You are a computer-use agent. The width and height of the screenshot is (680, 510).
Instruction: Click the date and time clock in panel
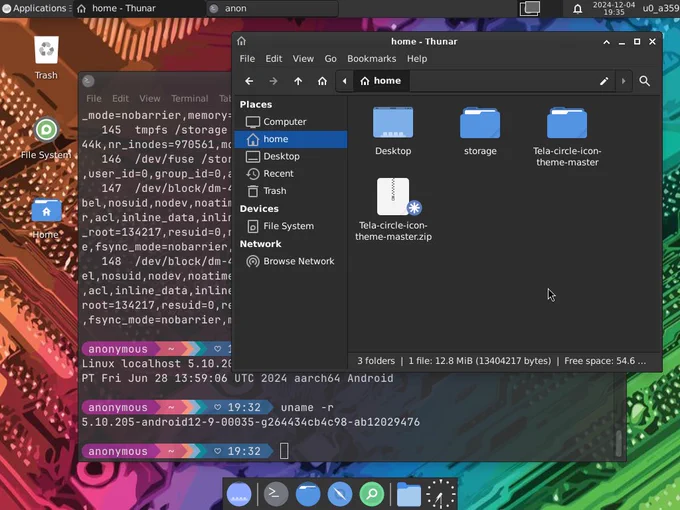[x=614, y=8]
